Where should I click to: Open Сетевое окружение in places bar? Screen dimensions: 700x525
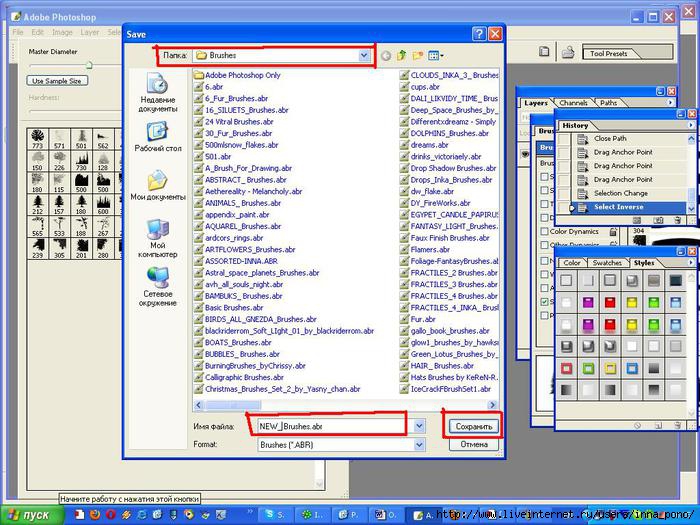(x=158, y=287)
